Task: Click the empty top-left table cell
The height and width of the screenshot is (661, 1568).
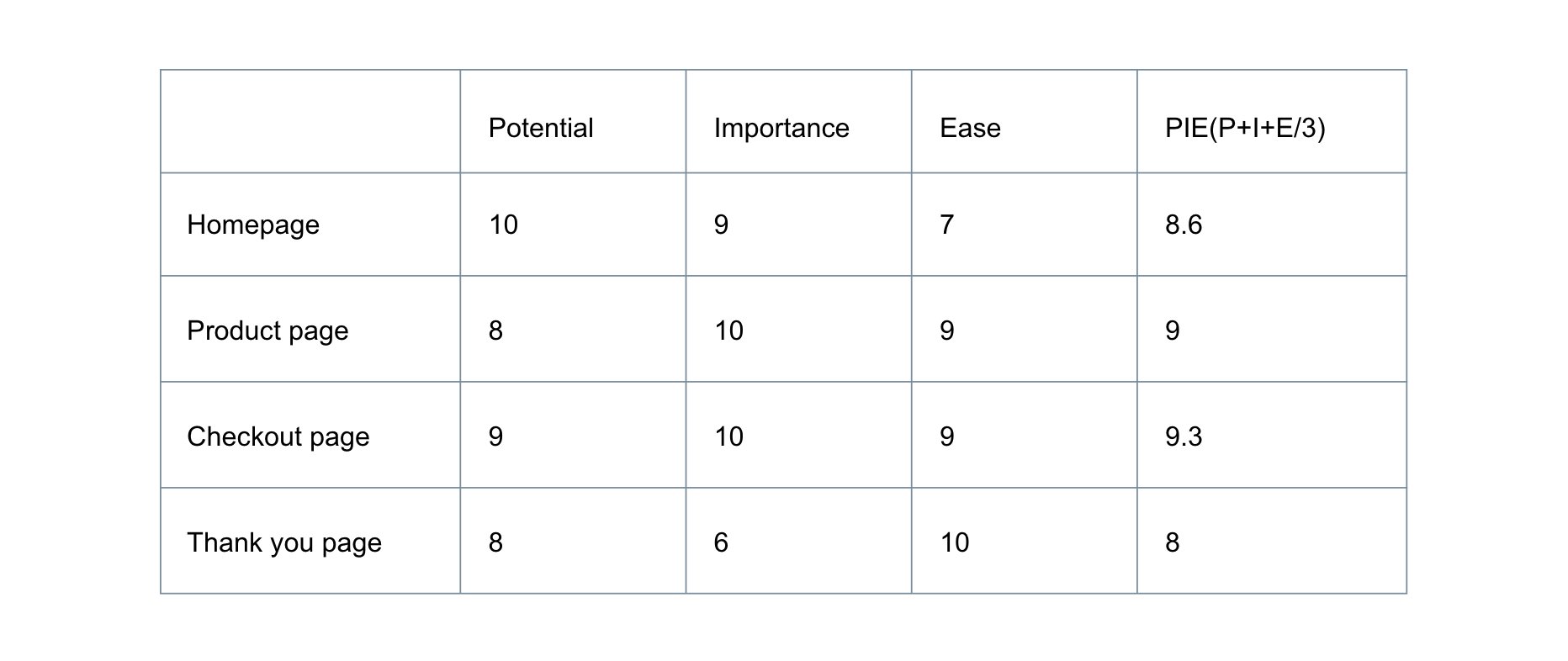Action: click(x=310, y=122)
